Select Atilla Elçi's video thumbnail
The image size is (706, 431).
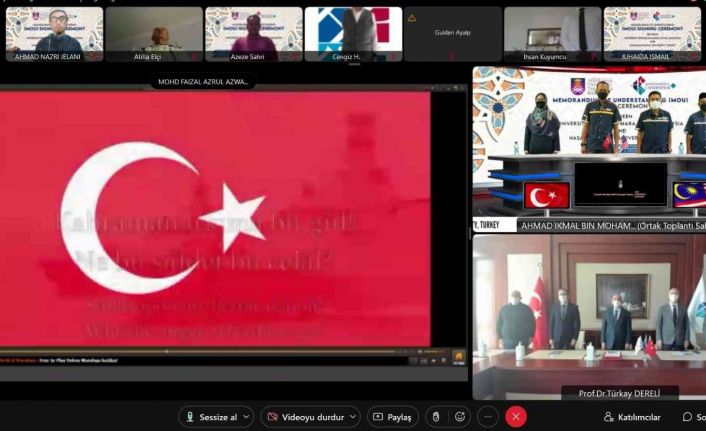click(154, 33)
